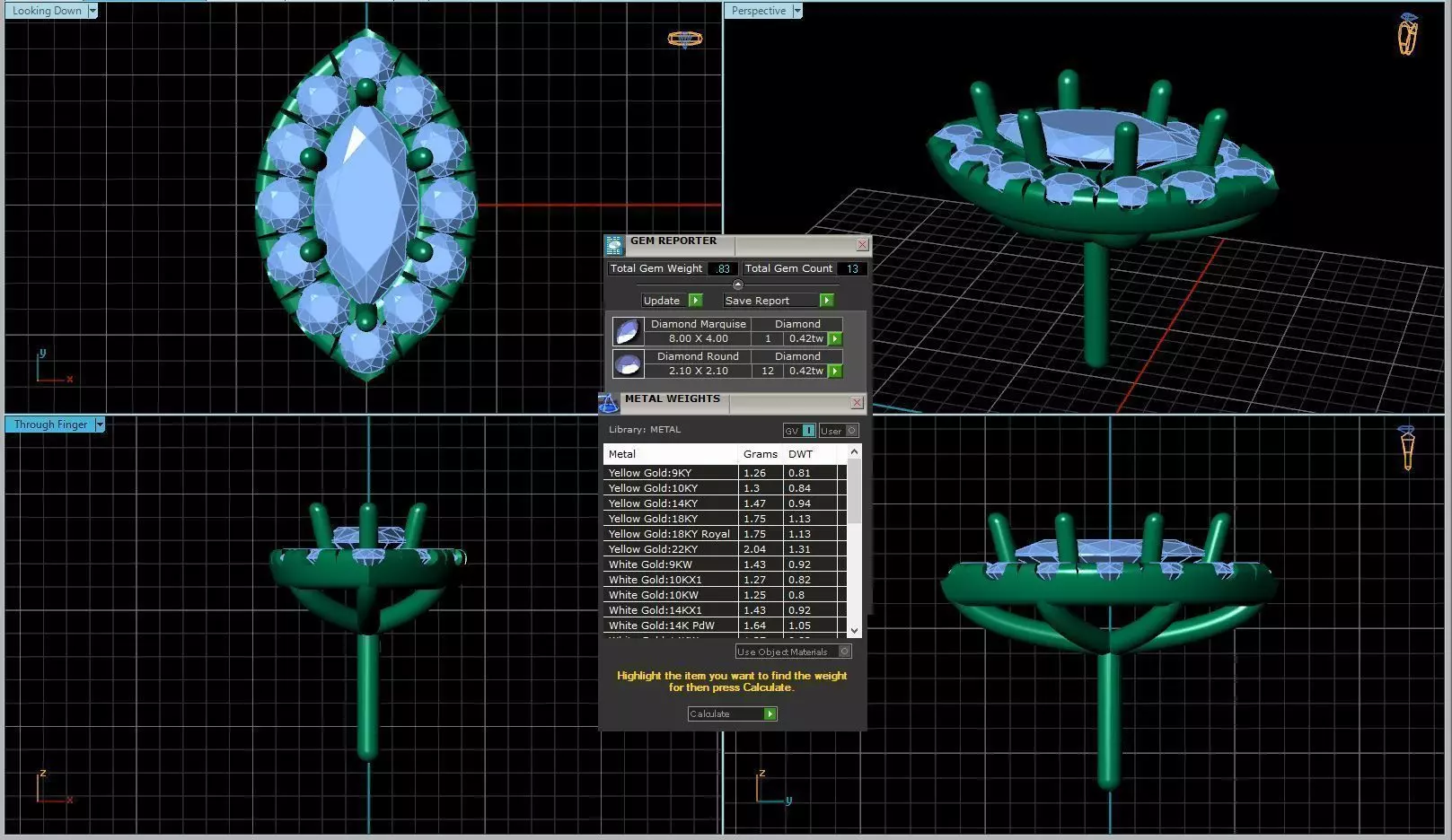Click the Diamond Marquise gem thumbnail

click(x=628, y=331)
